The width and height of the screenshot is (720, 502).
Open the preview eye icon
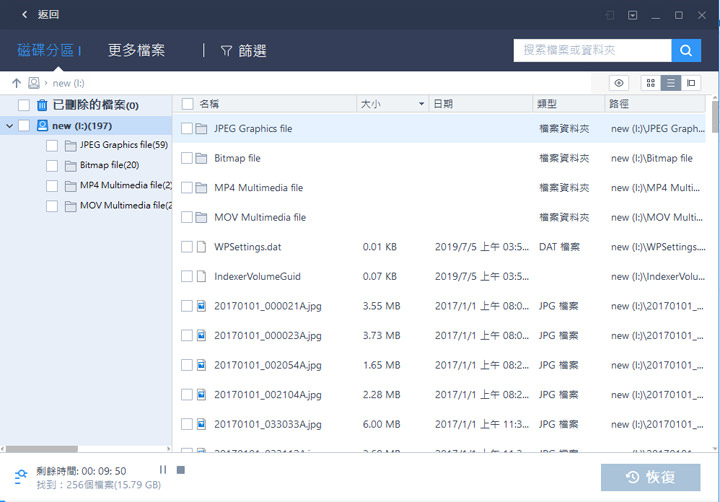(620, 83)
